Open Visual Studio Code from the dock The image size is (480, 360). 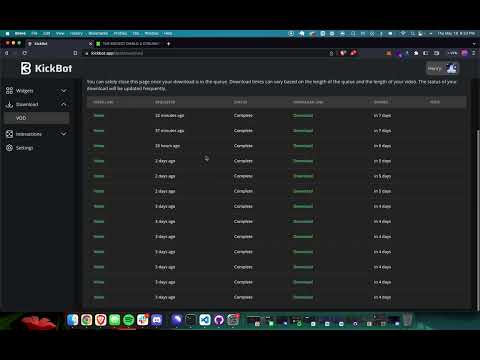205,320
